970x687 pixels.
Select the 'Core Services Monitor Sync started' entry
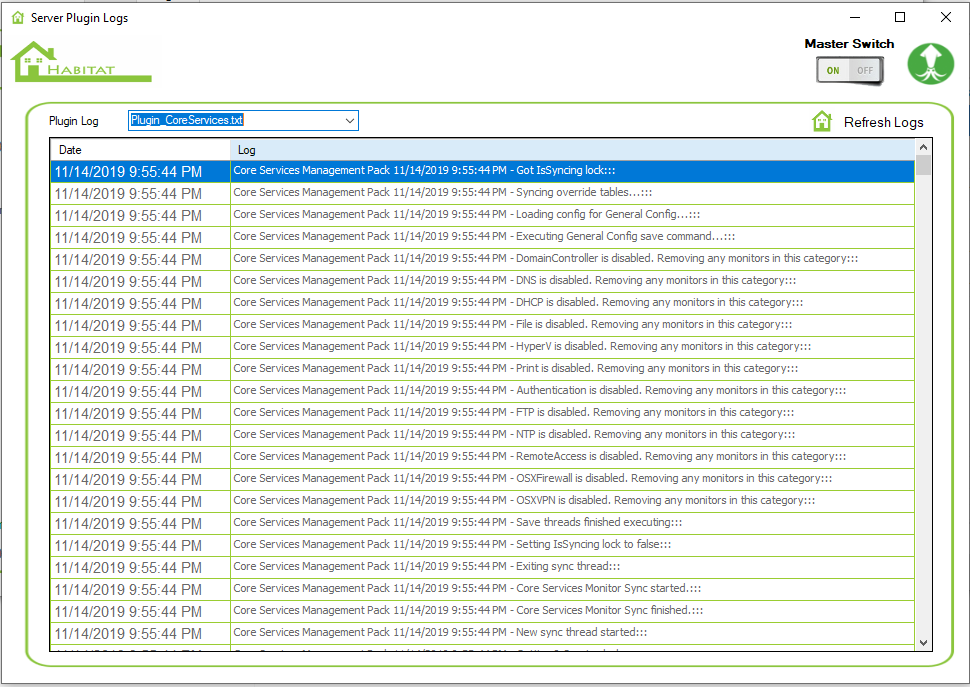click(500, 588)
